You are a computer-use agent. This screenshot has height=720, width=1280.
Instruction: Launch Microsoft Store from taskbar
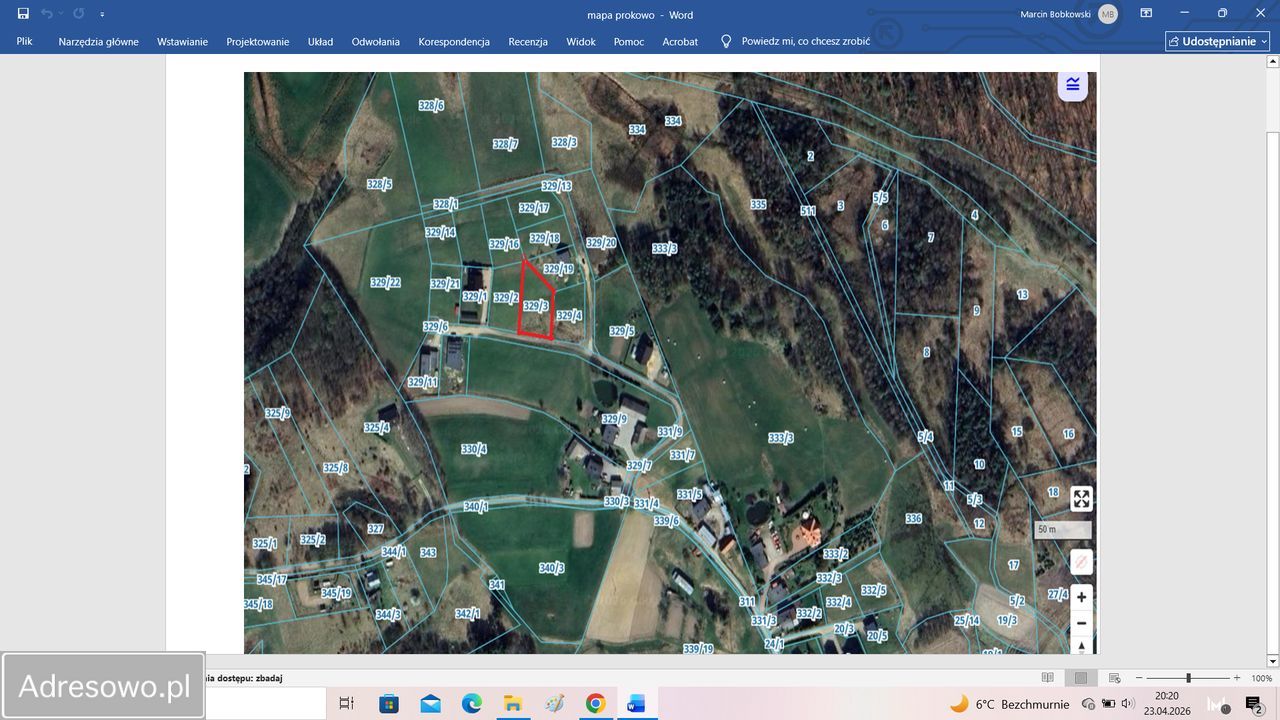[x=389, y=704]
